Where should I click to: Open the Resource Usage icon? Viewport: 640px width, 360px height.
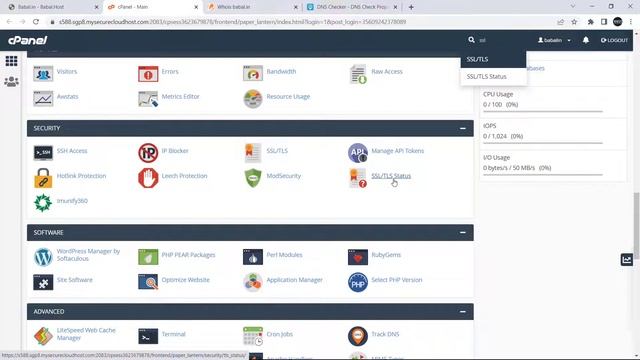tap(253, 99)
